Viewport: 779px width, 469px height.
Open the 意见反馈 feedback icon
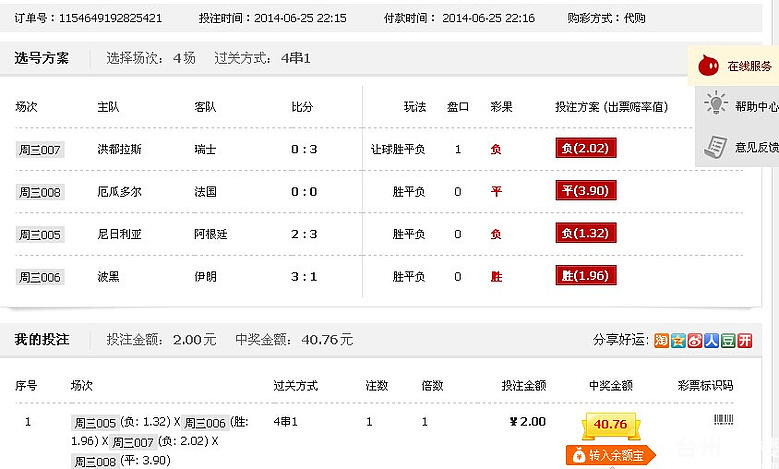pyautogui.click(x=714, y=146)
